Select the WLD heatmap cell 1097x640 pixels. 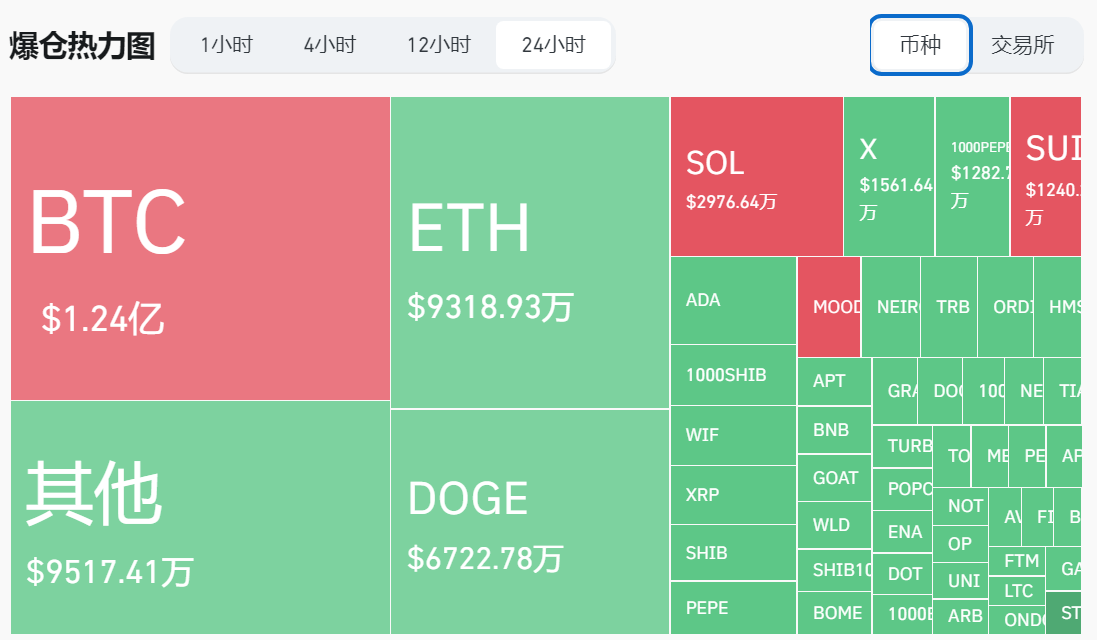tap(834, 525)
